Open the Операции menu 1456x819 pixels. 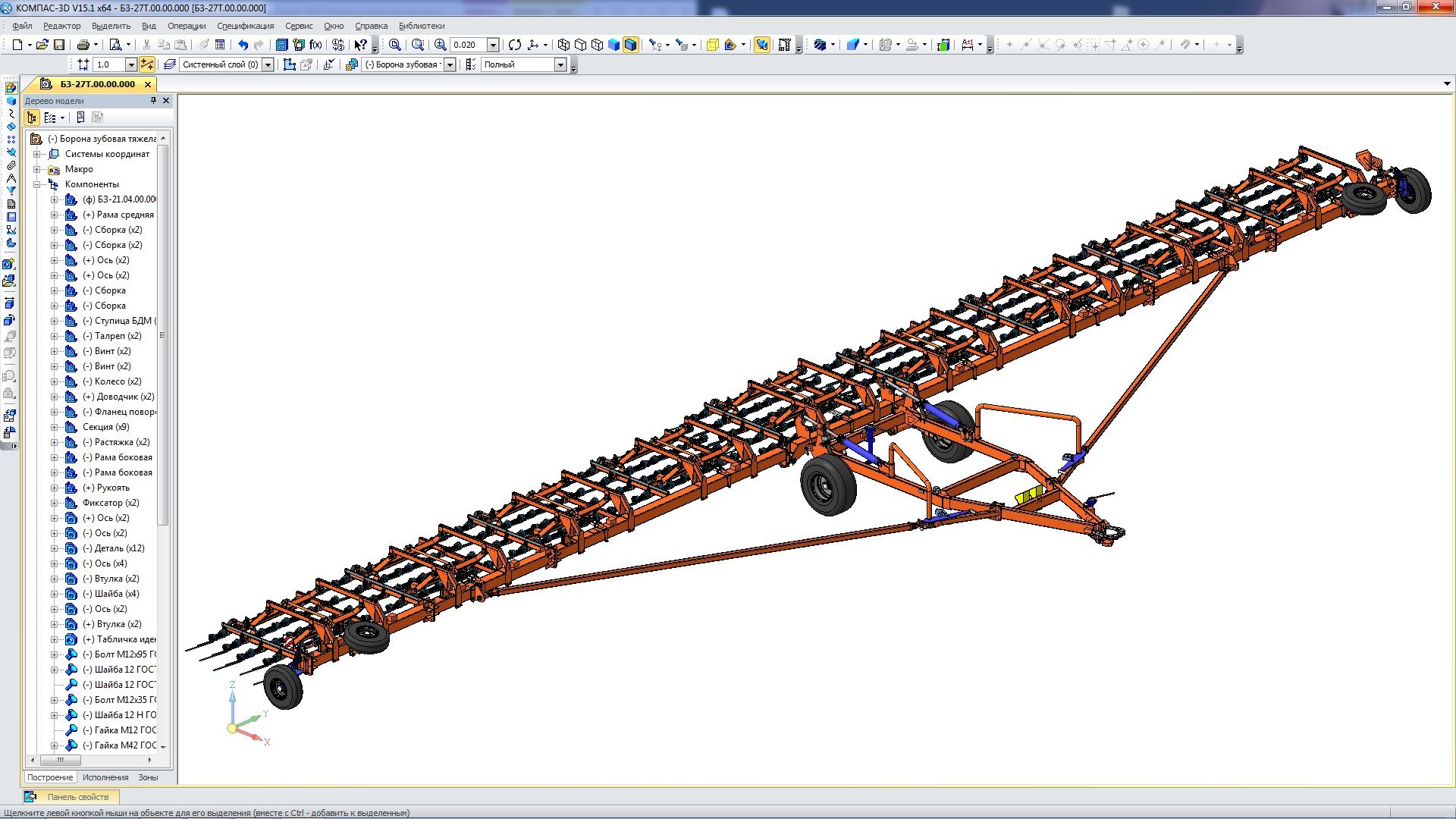(x=187, y=26)
